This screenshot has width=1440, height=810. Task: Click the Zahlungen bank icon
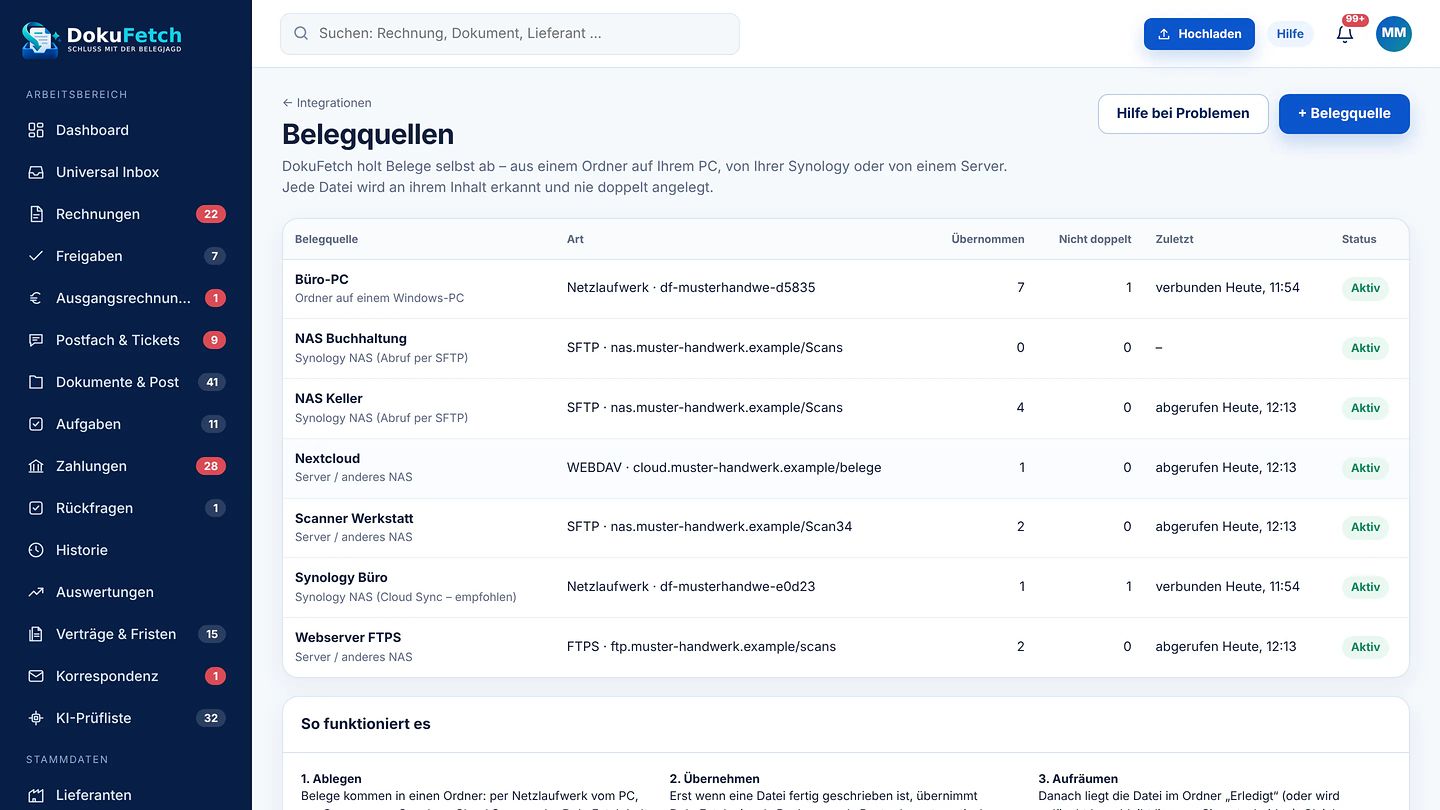[x=36, y=466]
